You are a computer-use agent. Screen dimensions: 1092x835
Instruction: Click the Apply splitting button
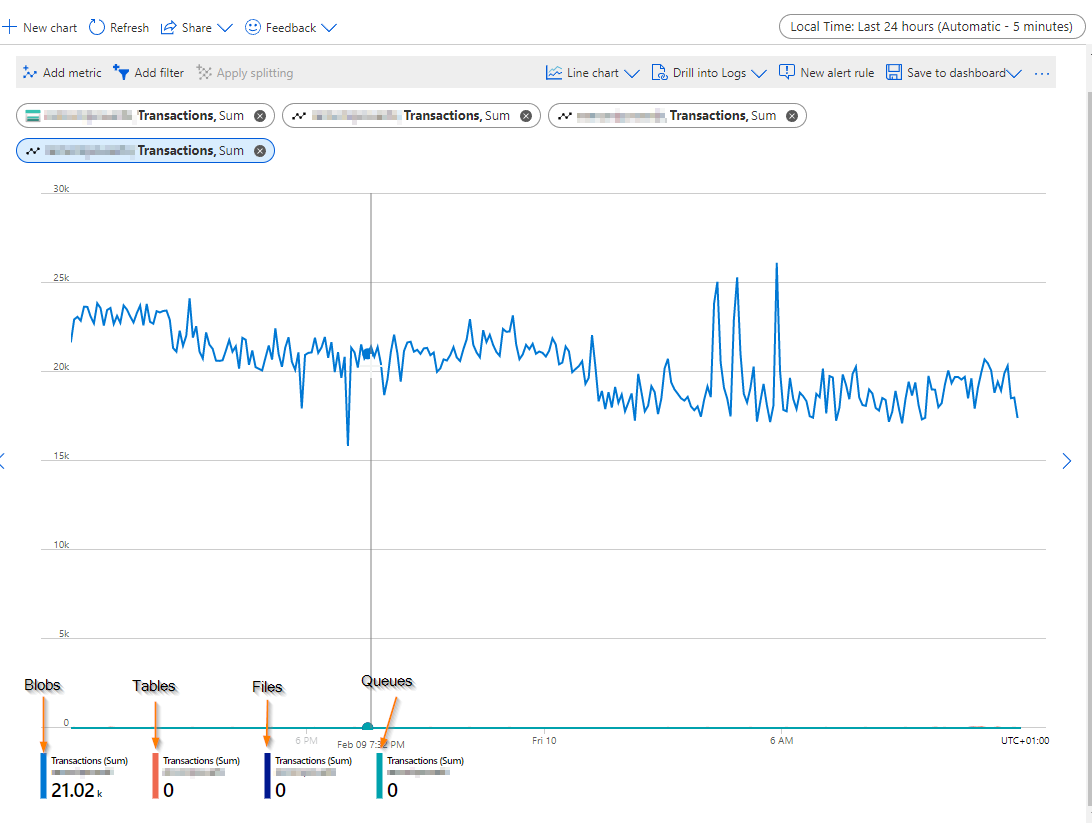[x=244, y=72]
